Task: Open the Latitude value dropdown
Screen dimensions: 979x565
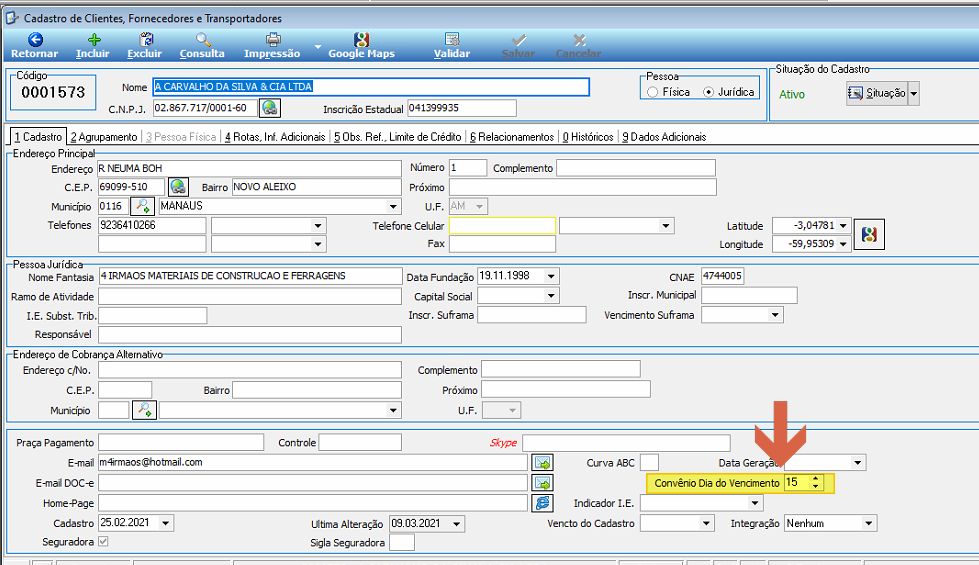Action: coord(843,225)
